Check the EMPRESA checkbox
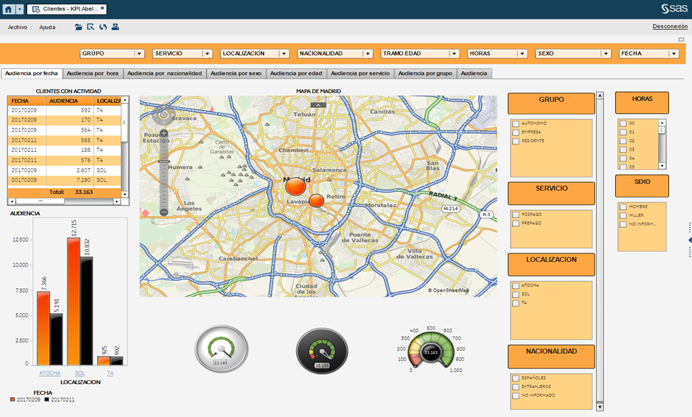This screenshot has height=417, width=692. click(x=515, y=132)
